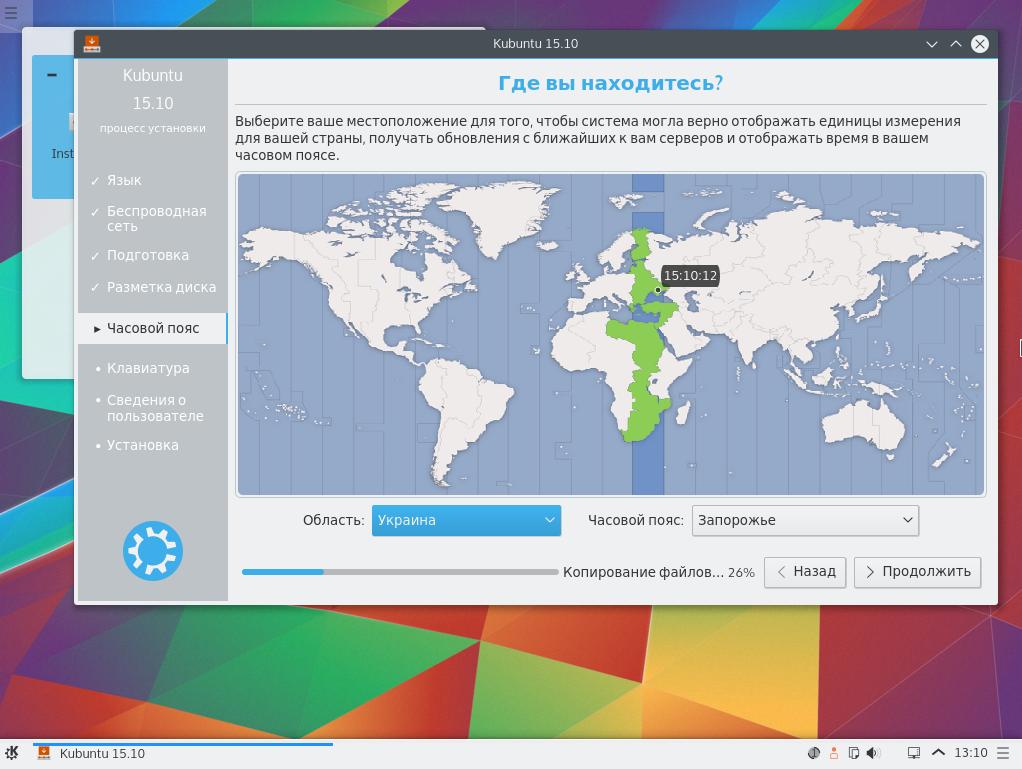Open the desktop toolbox menu icon
1022x769 pixels.
click(x=11, y=13)
